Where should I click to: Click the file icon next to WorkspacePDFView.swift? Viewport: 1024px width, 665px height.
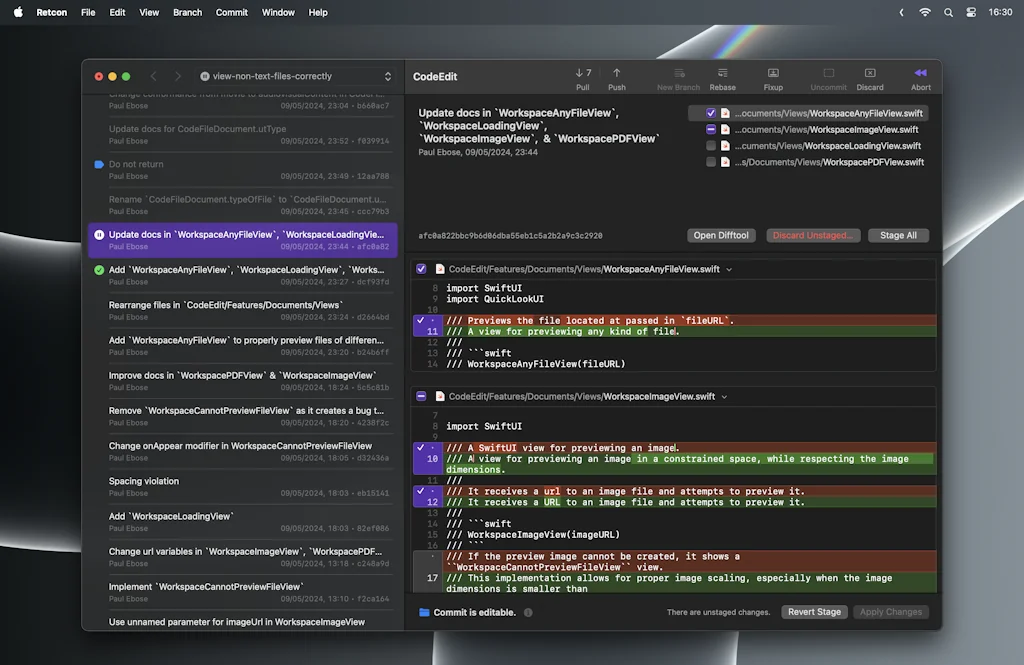click(724, 162)
